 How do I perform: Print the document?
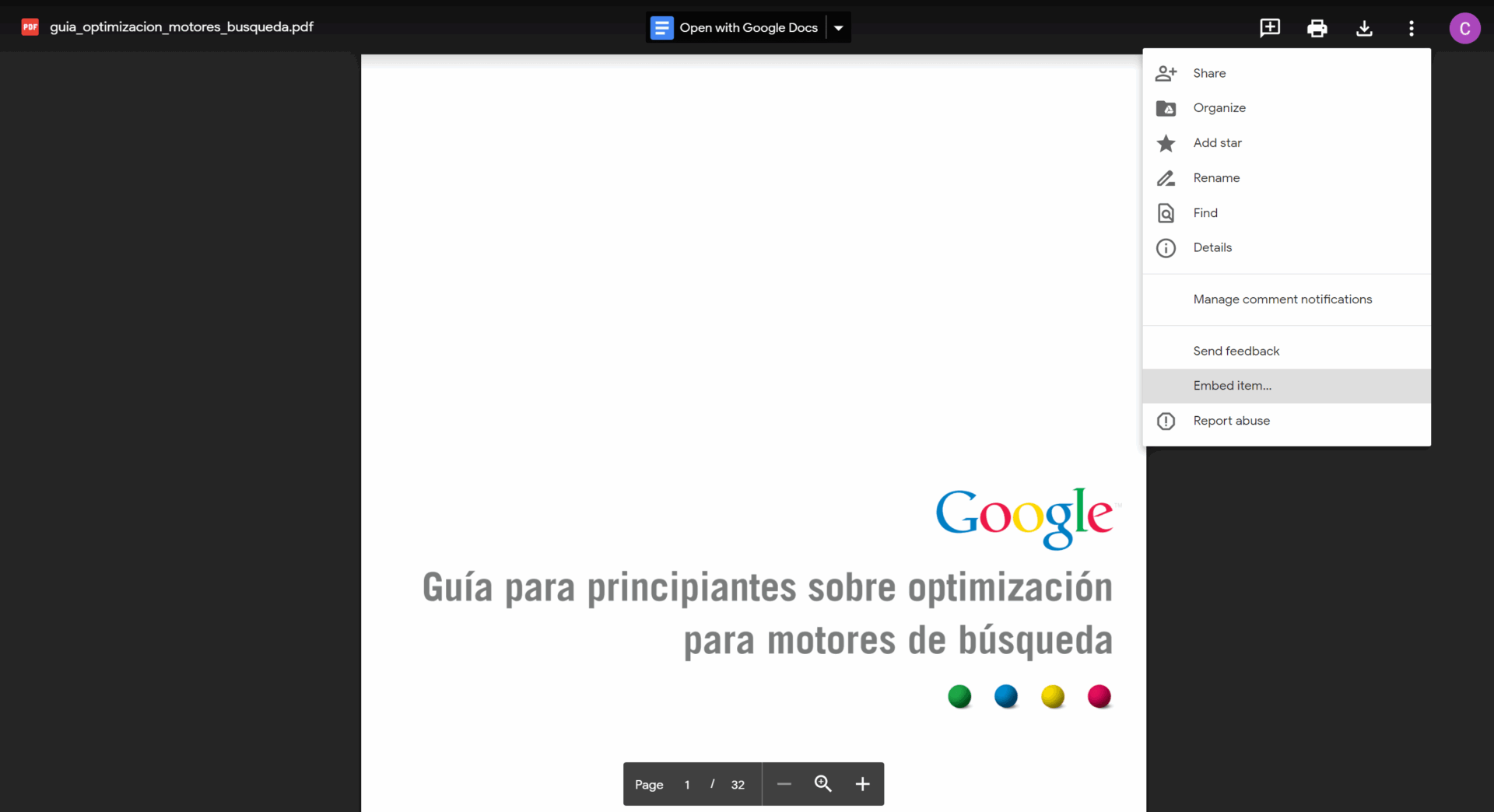[x=1317, y=29]
